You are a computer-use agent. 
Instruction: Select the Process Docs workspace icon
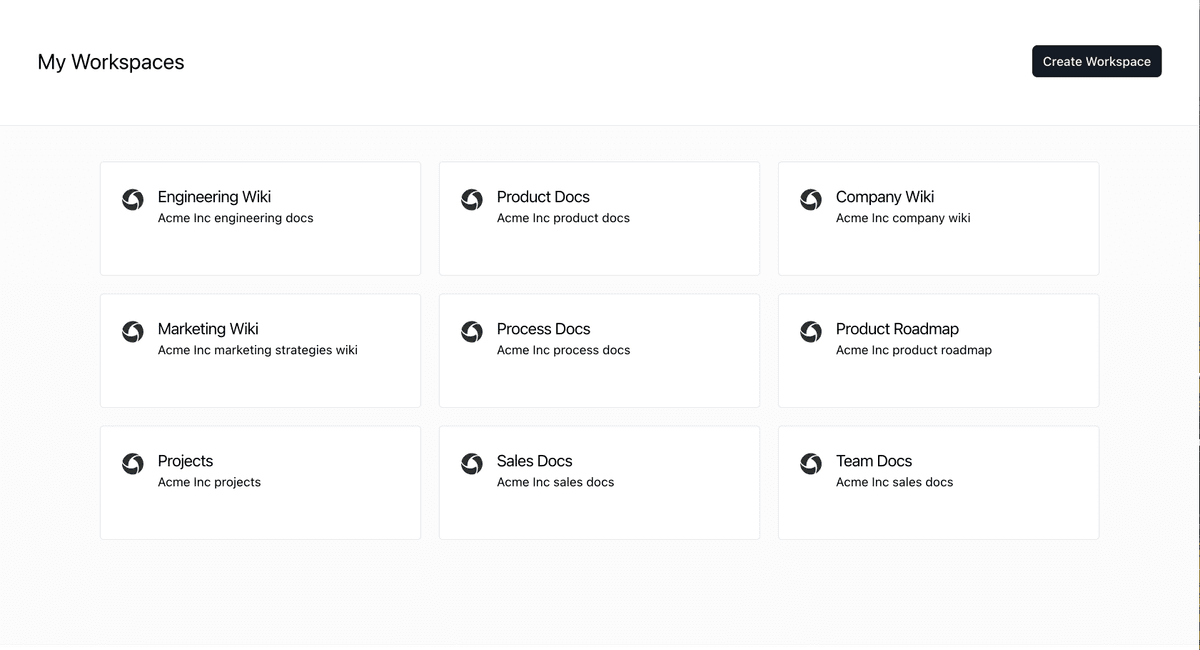pos(472,332)
